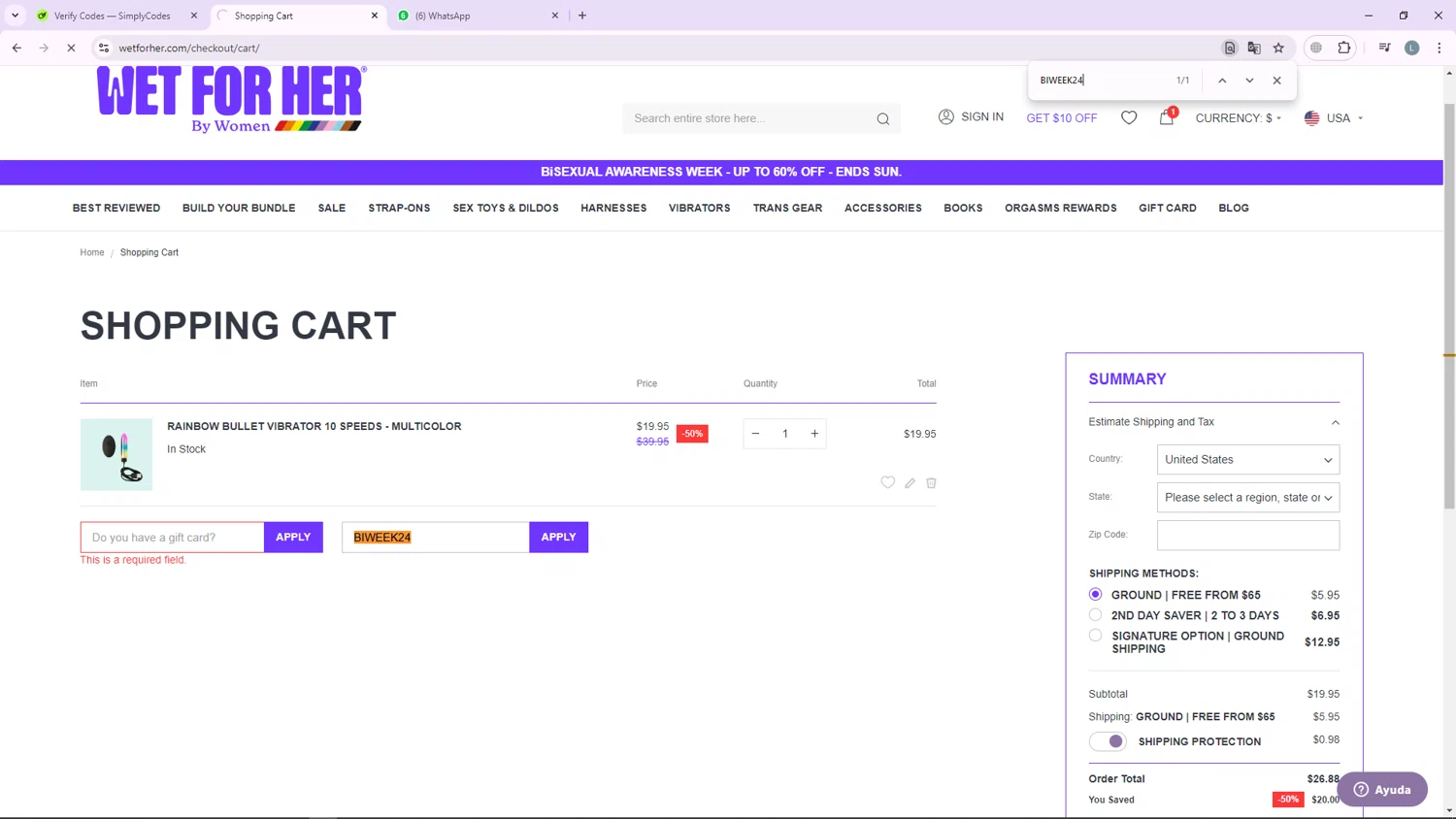Click Sign In link
Image resolution: width=1456 pixels, height=819 pixels.
tap(982, 116)
